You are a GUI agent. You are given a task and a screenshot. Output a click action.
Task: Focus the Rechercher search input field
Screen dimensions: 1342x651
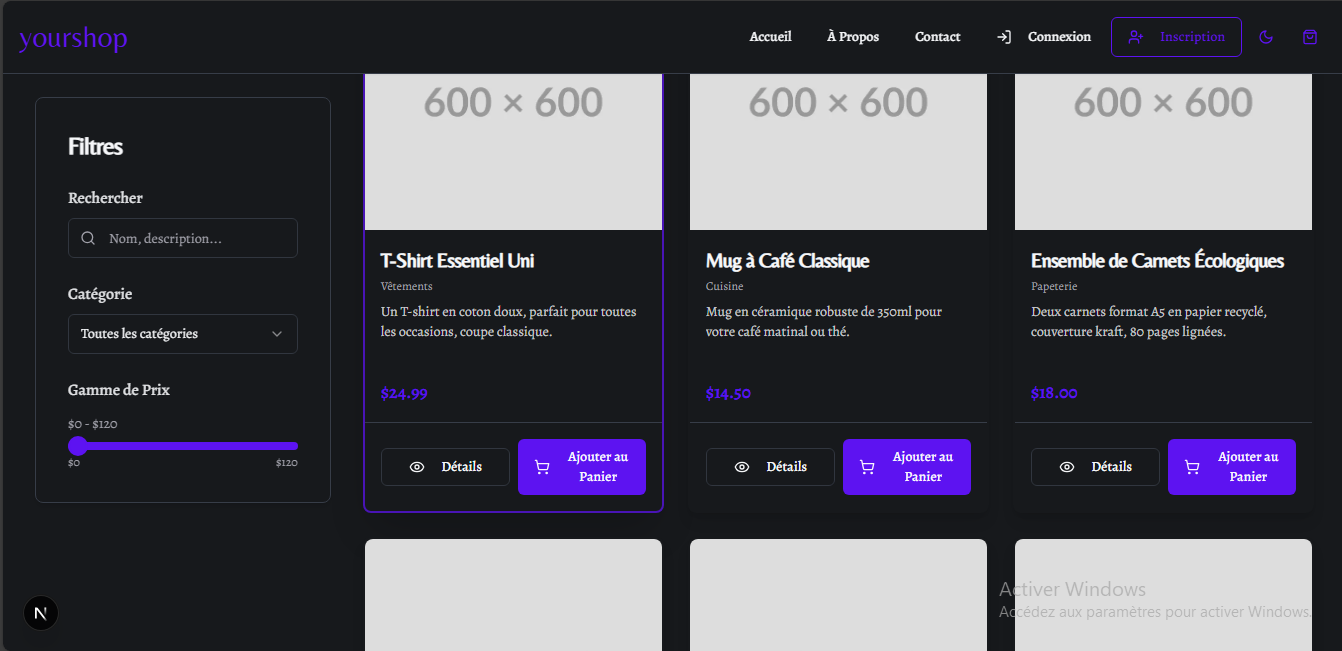point(195,238)
